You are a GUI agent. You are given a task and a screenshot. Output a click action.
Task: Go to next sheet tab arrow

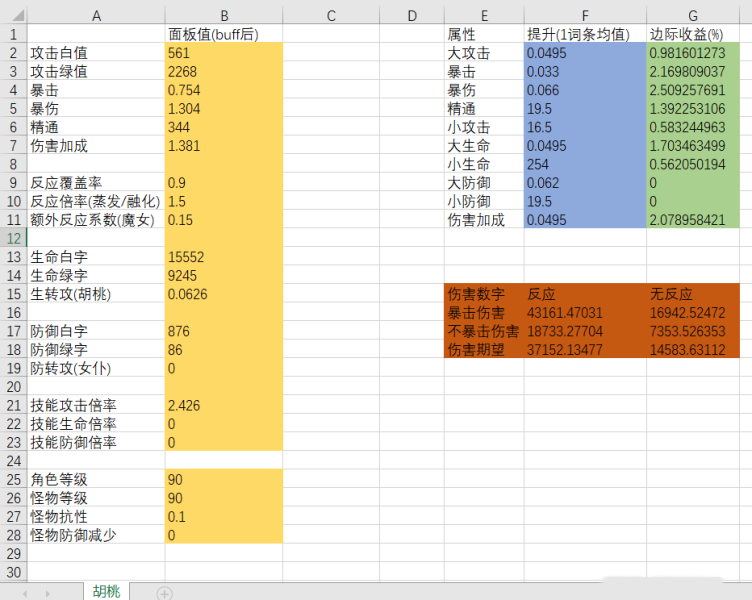[47, 594]
